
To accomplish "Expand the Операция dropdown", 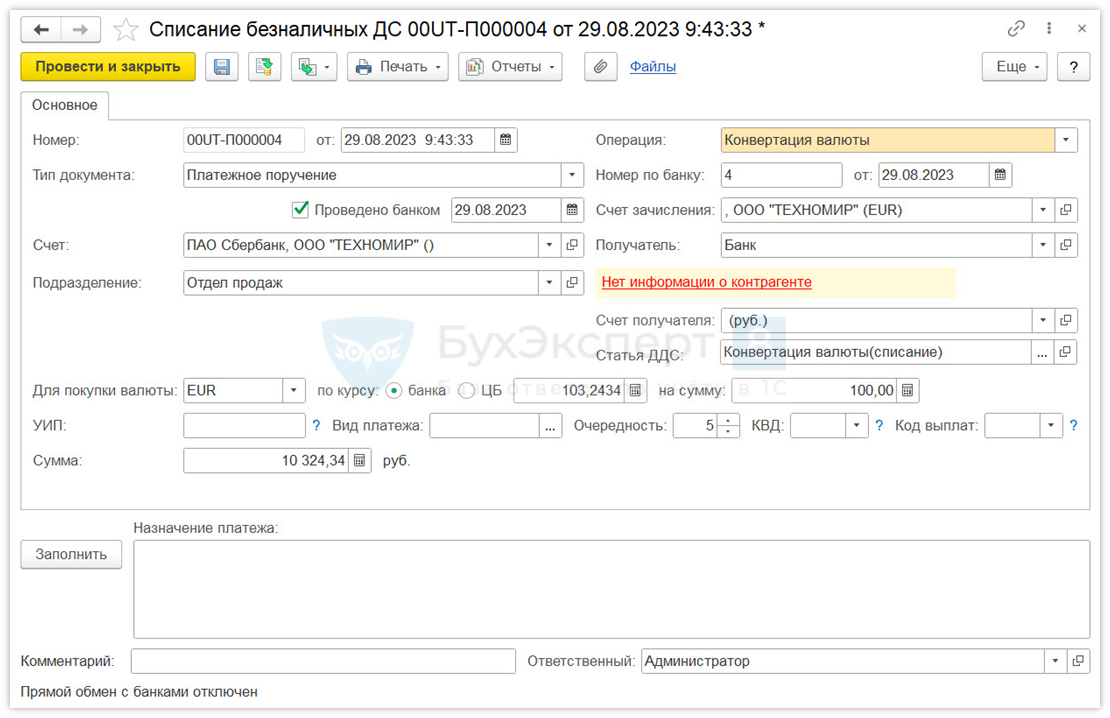I will coord(1065,140).
